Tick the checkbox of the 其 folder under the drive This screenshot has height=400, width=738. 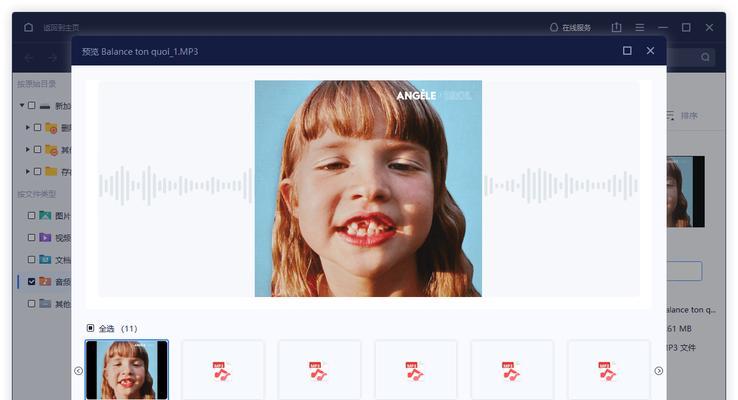coord(38,149)
